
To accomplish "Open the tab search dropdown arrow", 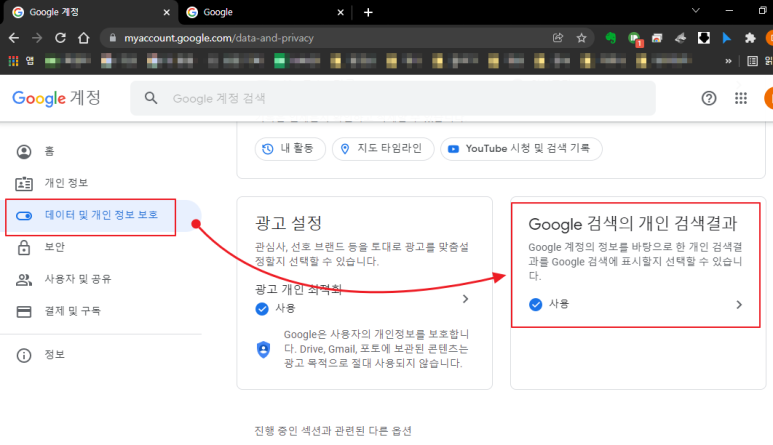I will [696, 10].
